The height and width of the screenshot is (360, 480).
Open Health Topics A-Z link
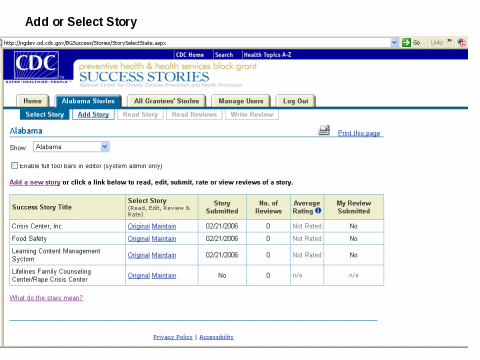pos(267,55)
